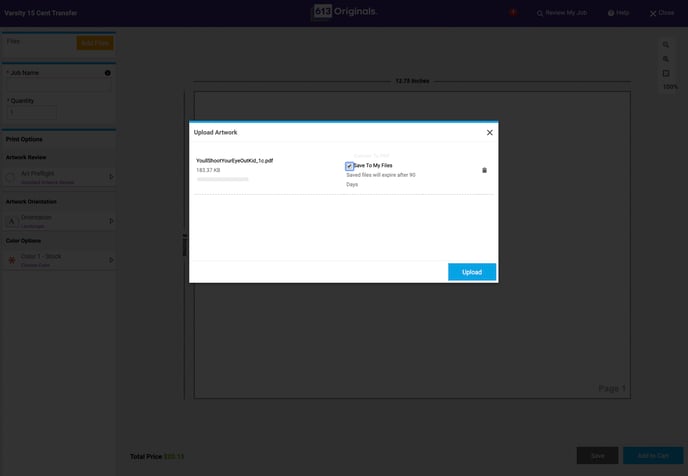Viewport: 688px width, 476px height.
Task: Click the orange Add Files button
Action: (95, 43)
